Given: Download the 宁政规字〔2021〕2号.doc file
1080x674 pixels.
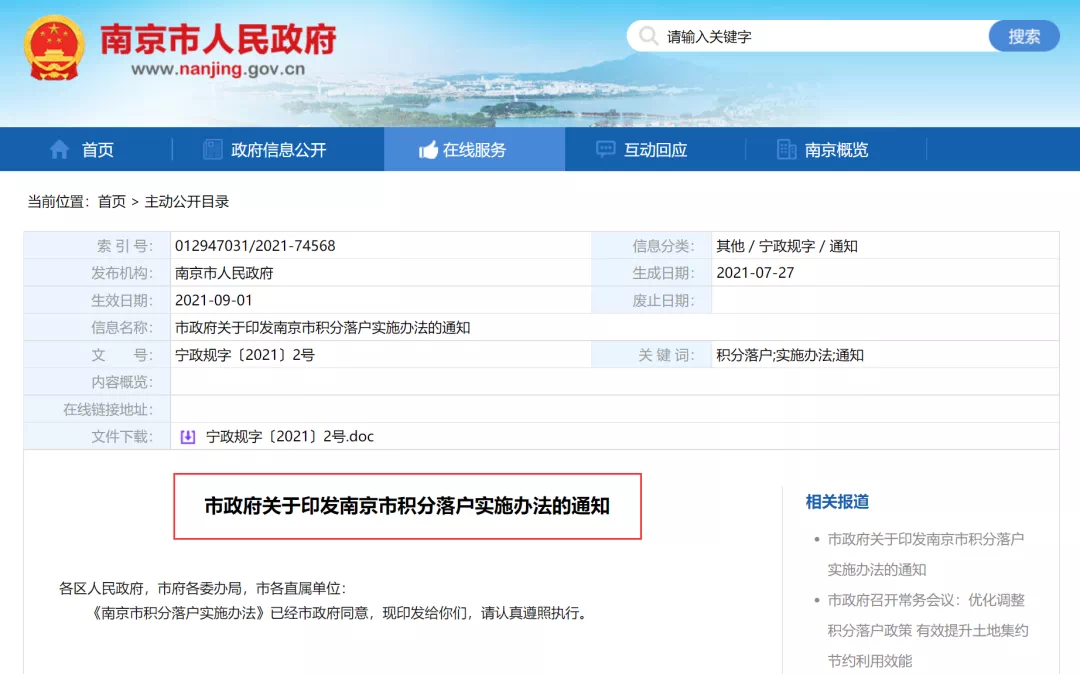Looking at the screenshot, I should tap(289, 436).
